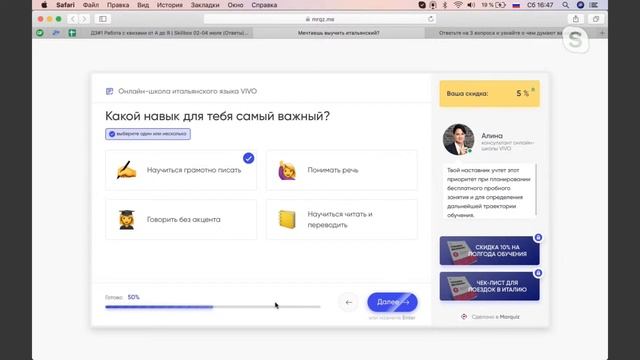Click the consultant Алина avatar
This screenshot has width=640, height=360.
459,140
